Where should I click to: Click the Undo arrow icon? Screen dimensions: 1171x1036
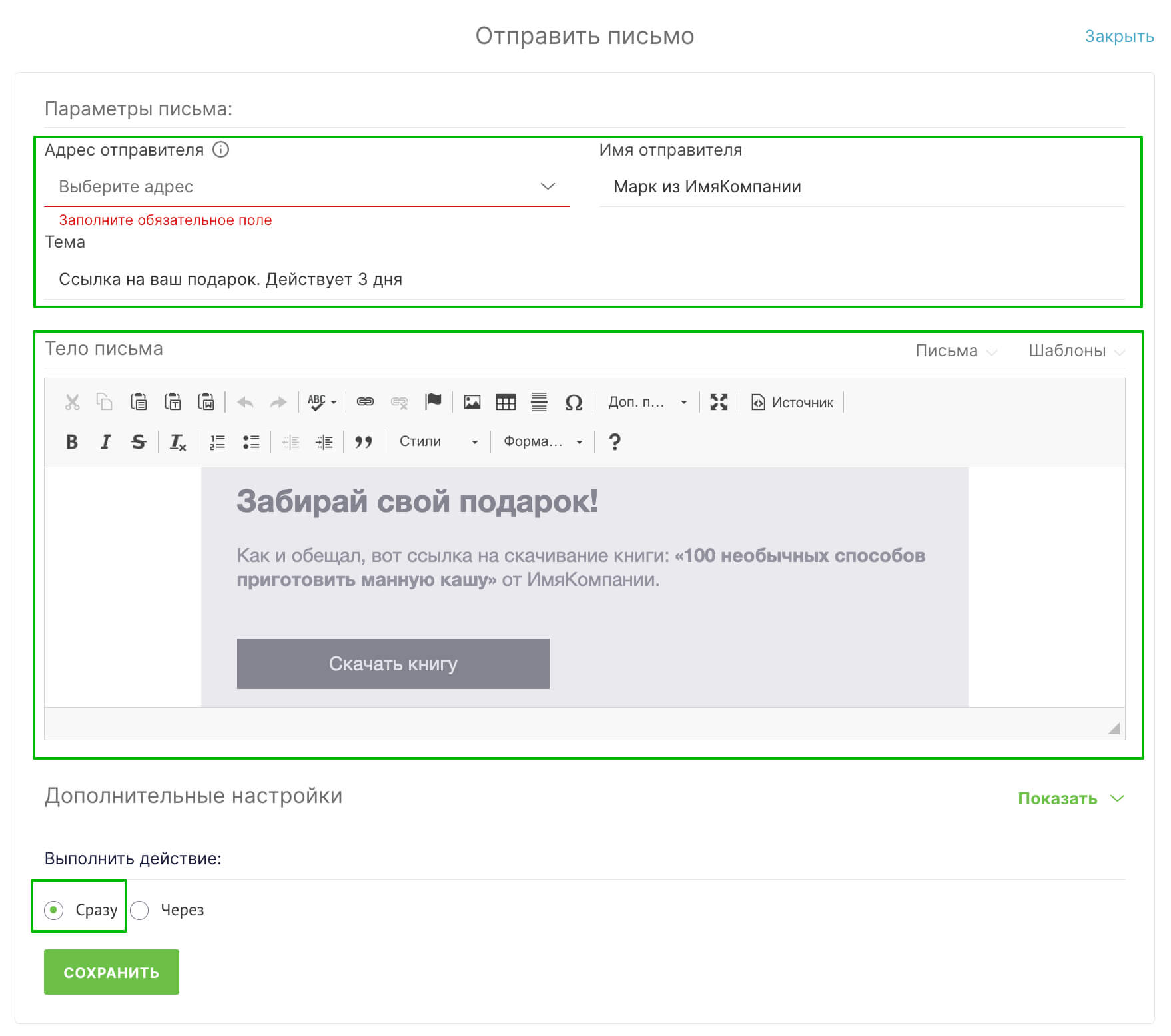(245, 402)
